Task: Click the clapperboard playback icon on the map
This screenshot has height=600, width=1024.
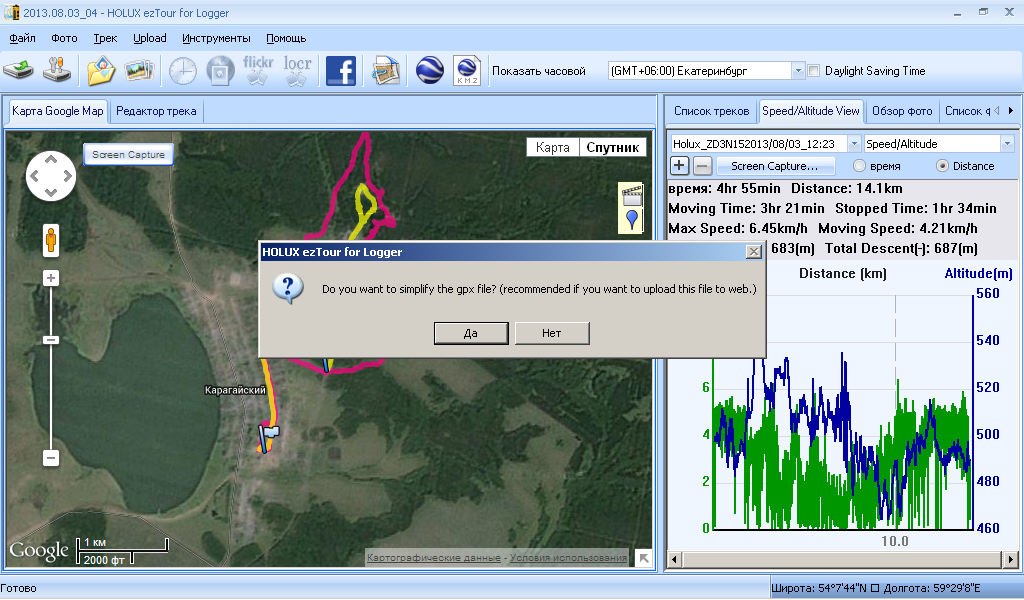Action: coord(632,195)
